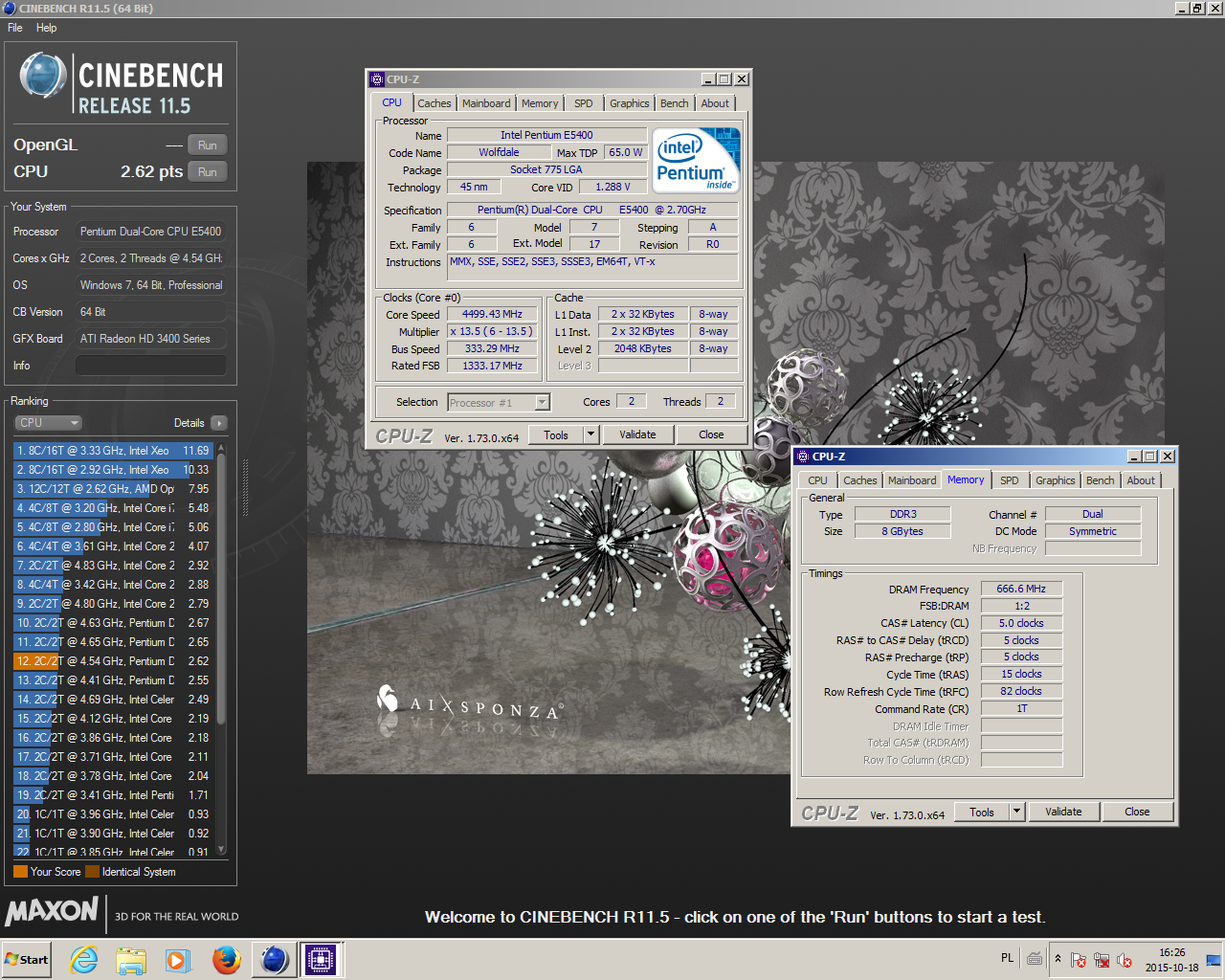Open Firefox from the taskbar
The height and width of the screenshot is (980, 1225).
[226, 959]
